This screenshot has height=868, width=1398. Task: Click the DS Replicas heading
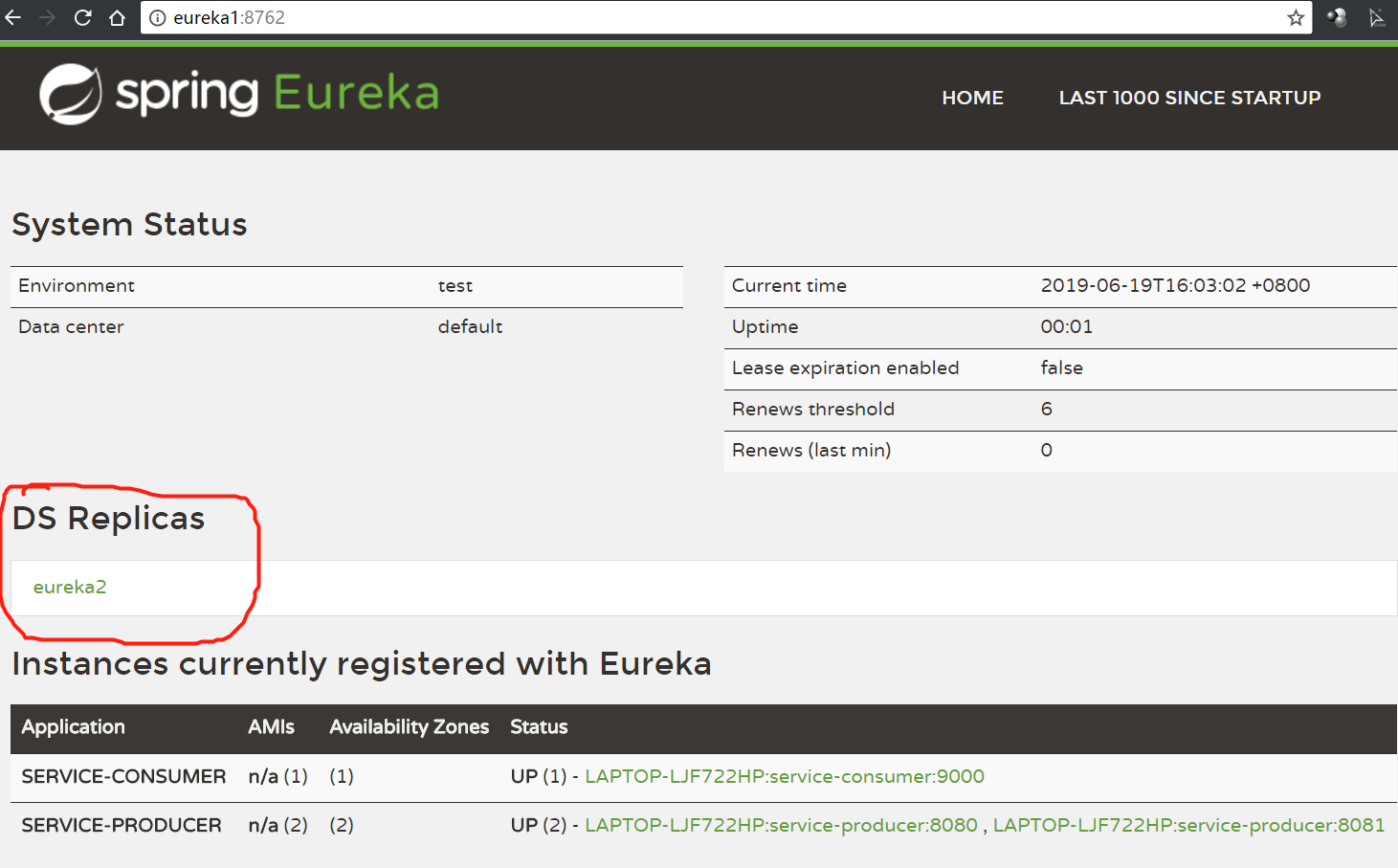pos(108,518)
